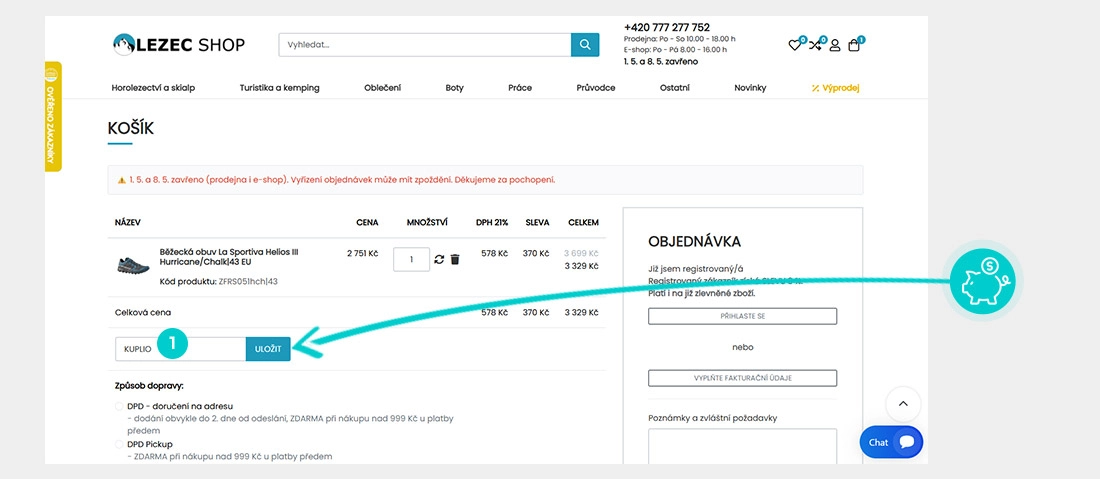Screen dimensions: 1100x479
Task: Open the La Sportiva Helios III product link
Action: pyautogui.click(x=229, y=257)
